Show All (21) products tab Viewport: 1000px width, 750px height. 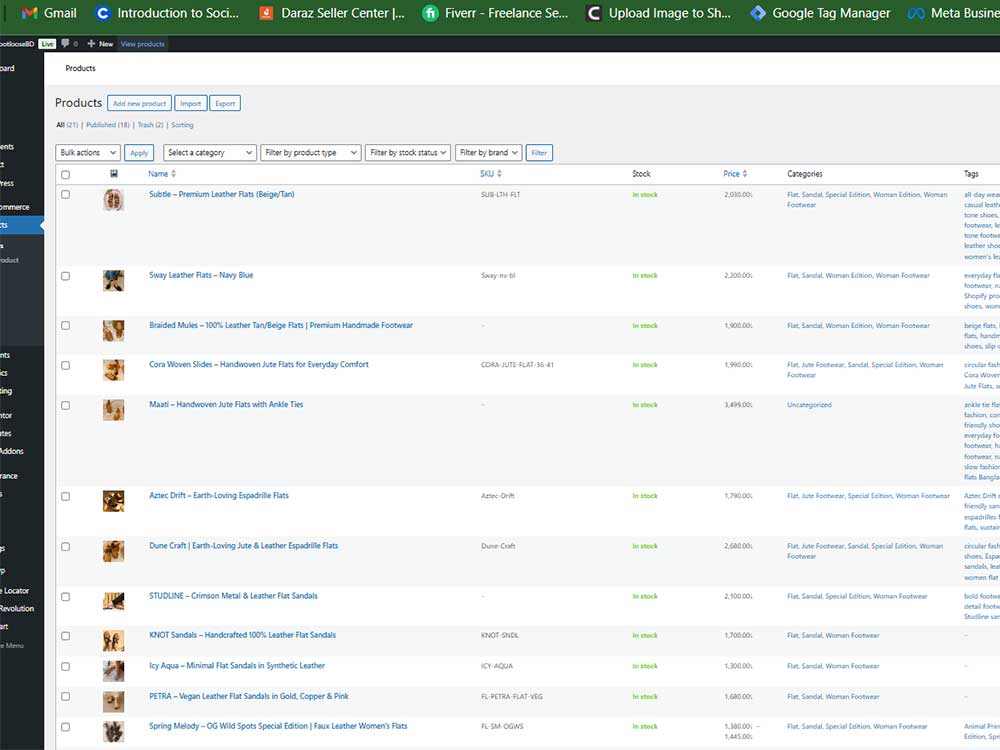coord(67,125)
